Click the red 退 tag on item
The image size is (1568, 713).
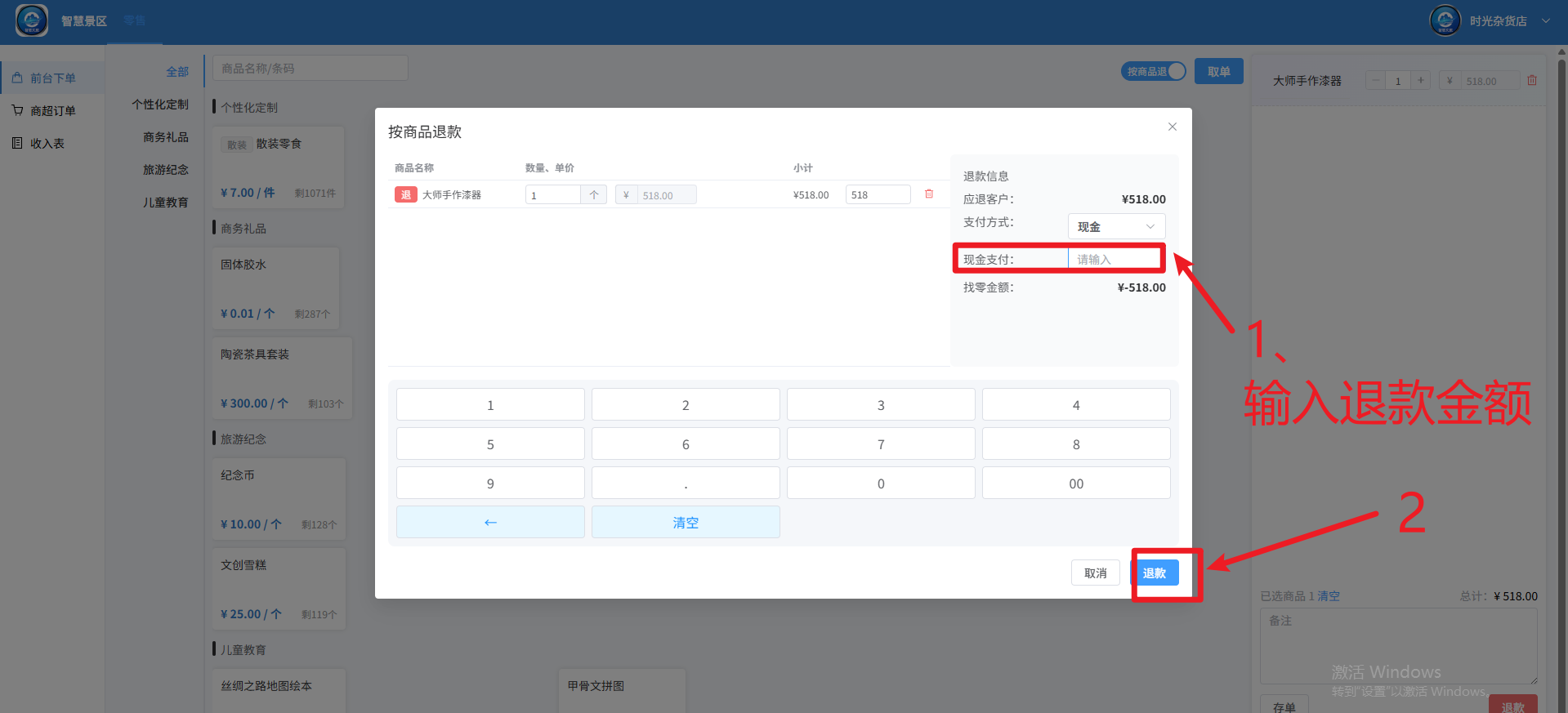405,194
